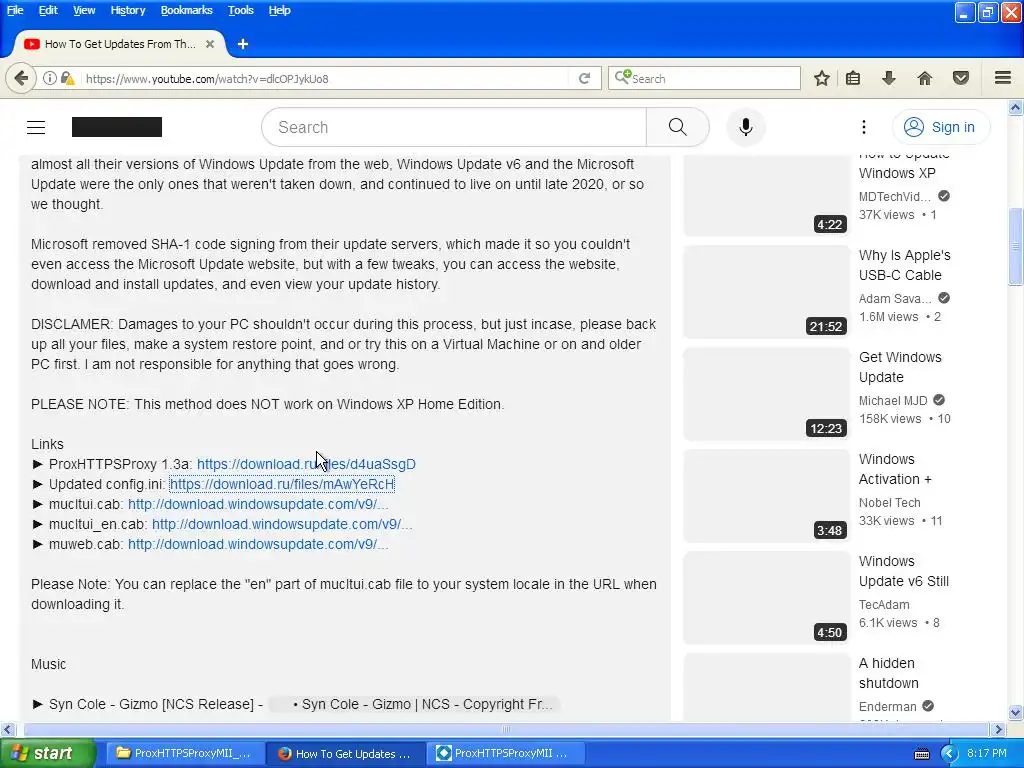Click the vertical scrollbar down arrow
This screenshot has height=768, width=1024.
(1016, 712)
